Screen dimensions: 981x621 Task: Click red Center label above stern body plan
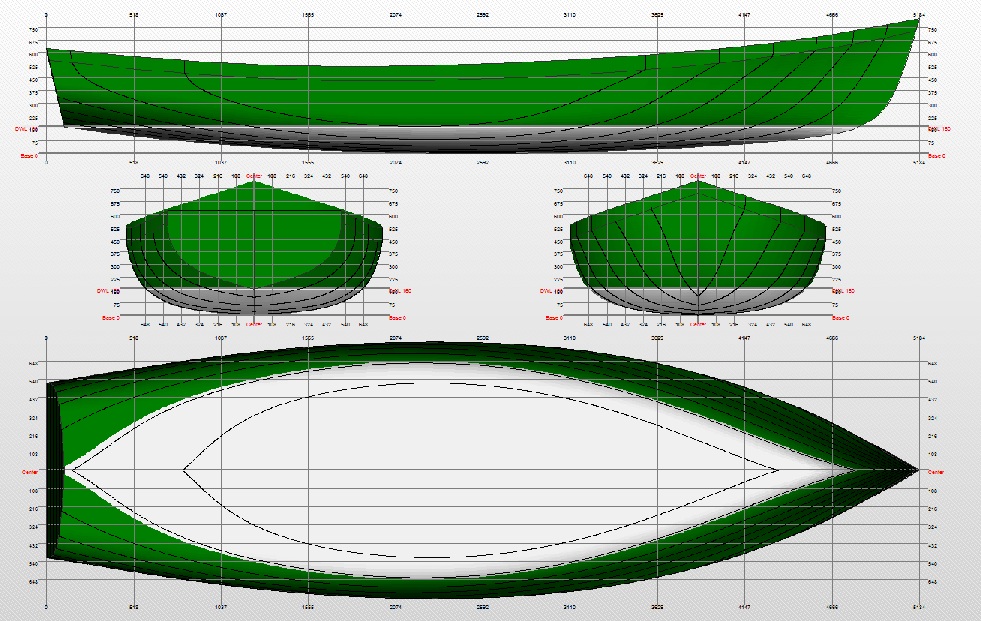253,176
